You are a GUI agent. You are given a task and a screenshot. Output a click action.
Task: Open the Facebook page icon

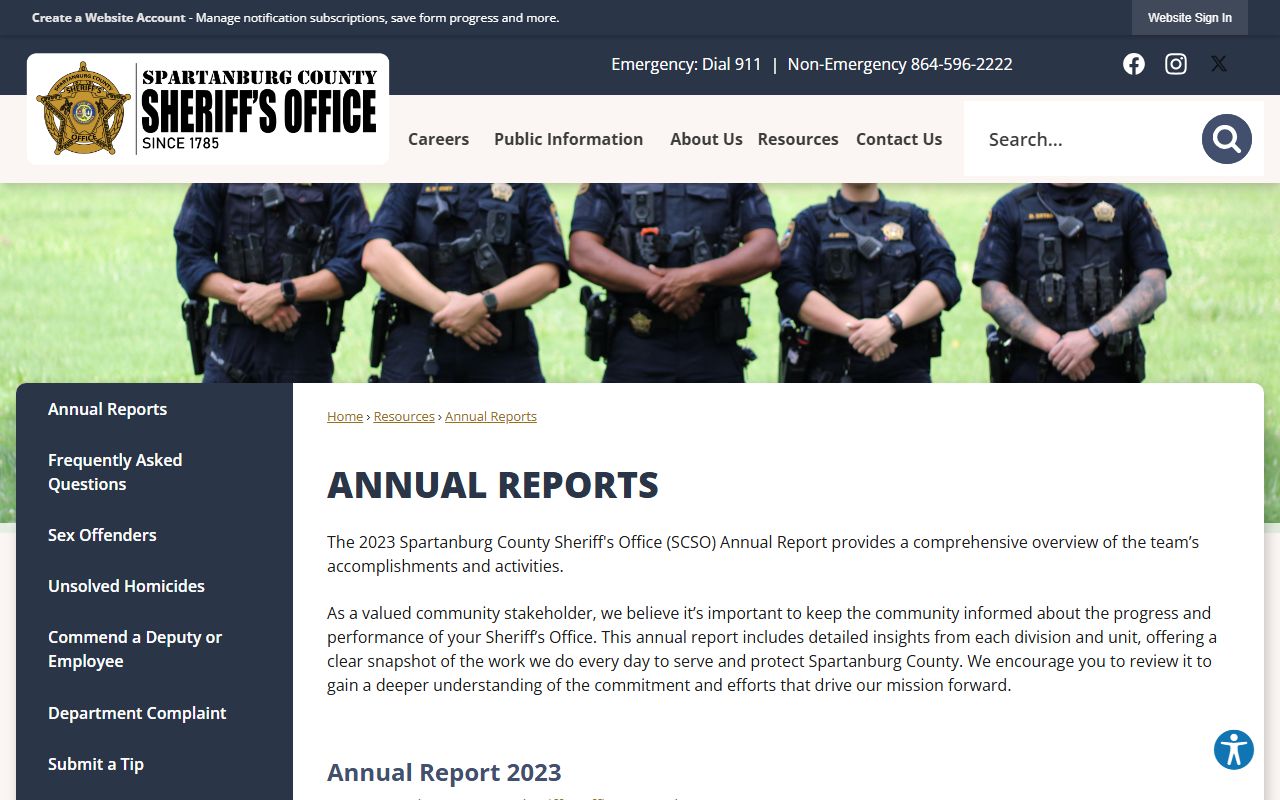pyautogui.click(x=1133, y=64)
